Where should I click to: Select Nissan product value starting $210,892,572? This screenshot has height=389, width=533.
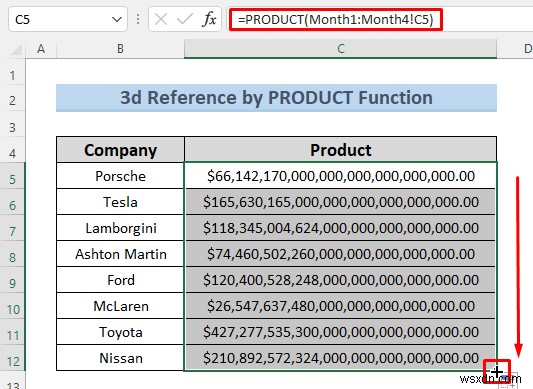[341, 358]
